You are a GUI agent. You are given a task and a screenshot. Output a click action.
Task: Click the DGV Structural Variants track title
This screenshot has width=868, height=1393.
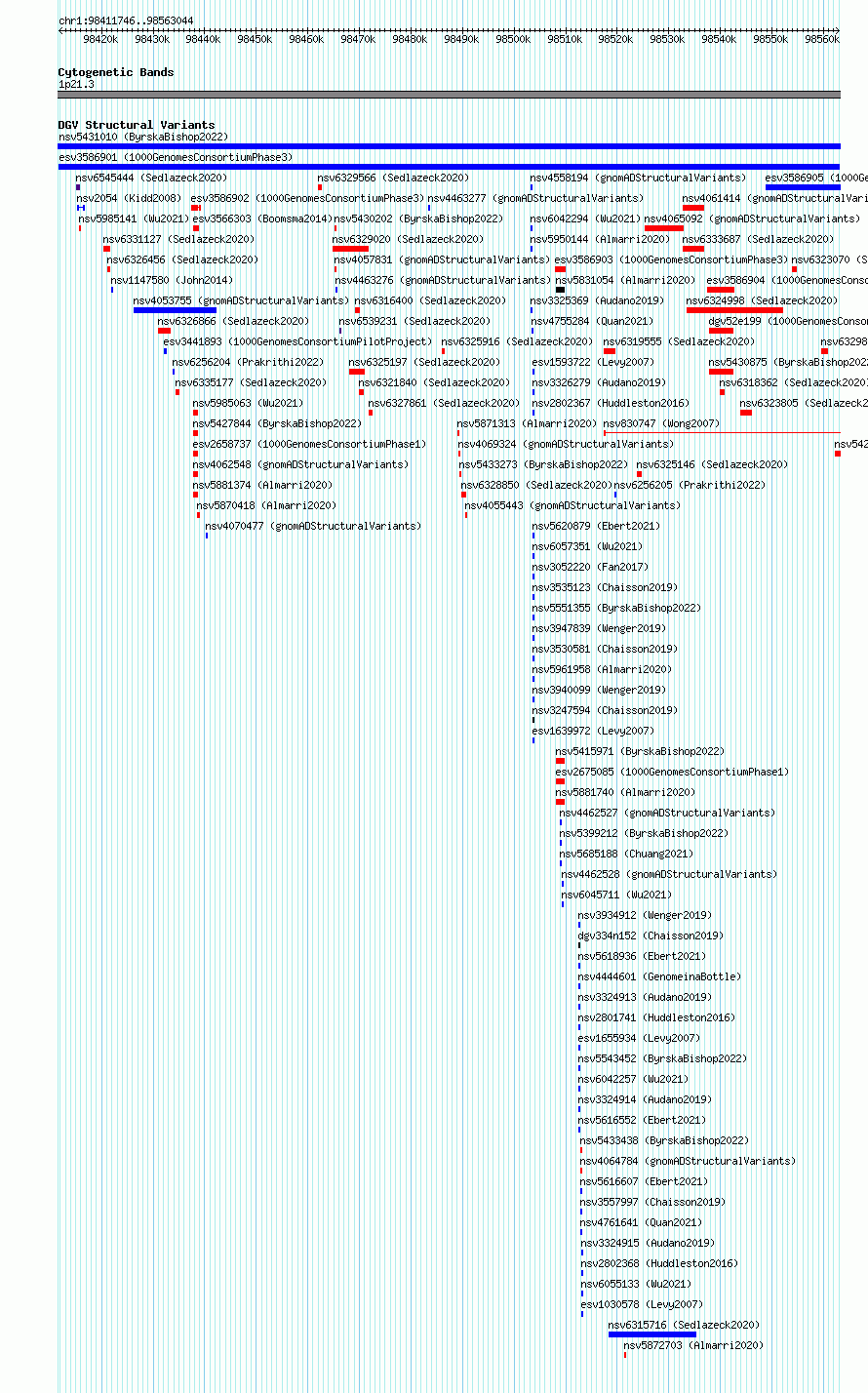137,125
